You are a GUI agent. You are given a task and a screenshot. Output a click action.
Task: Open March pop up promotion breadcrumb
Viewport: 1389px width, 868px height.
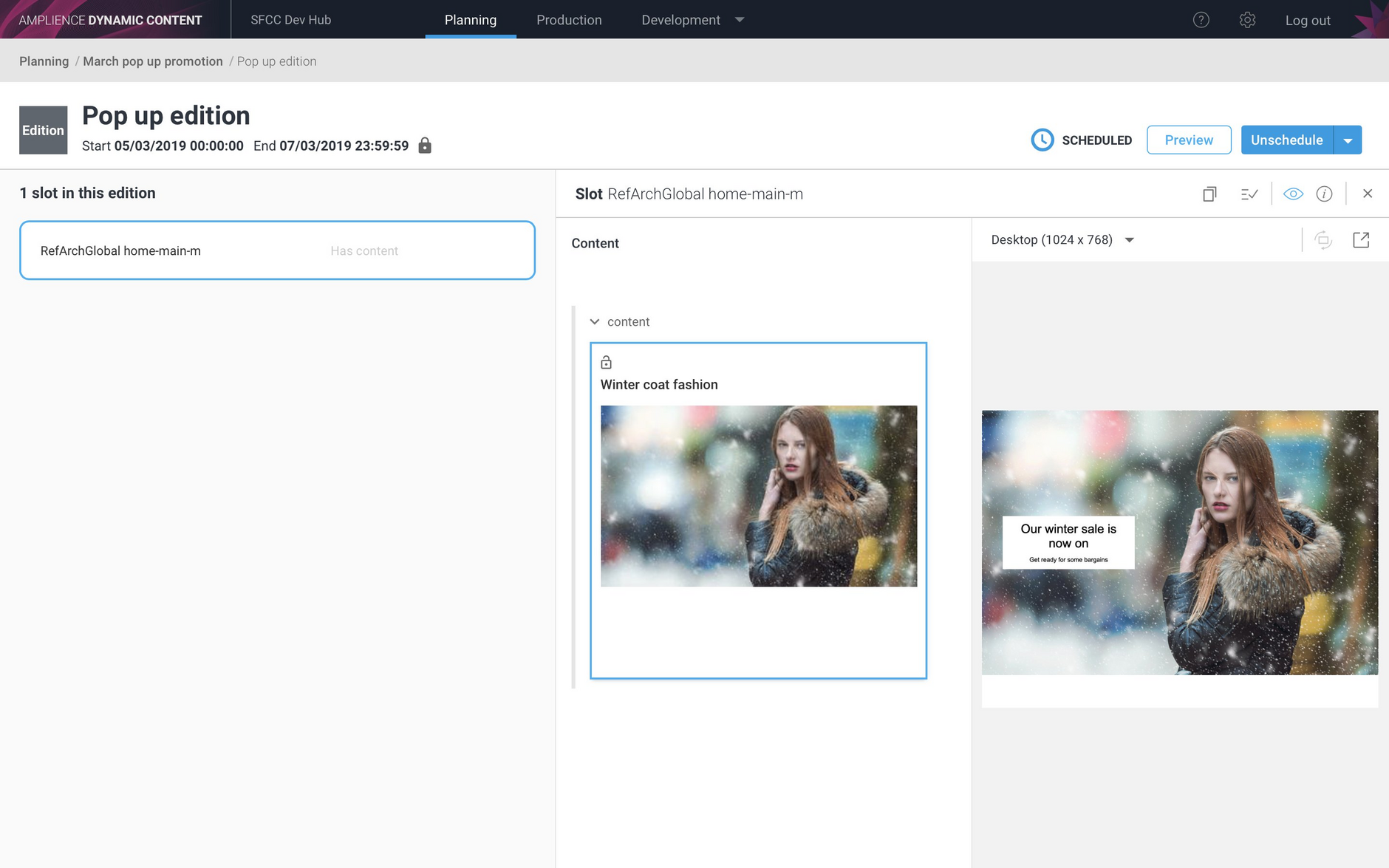[x=153, y=61]
